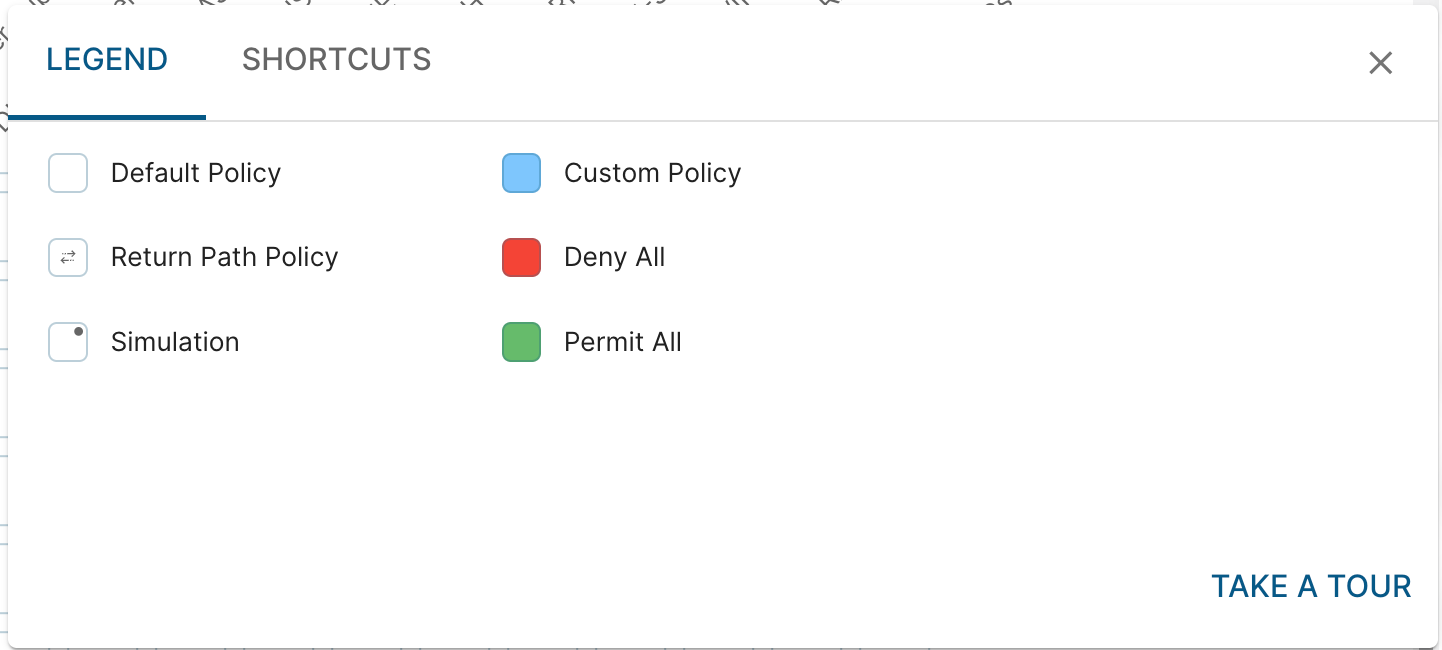Click the "Default Policy" label text
This screenshot has height=650, width=1442.
pos(196,173)
